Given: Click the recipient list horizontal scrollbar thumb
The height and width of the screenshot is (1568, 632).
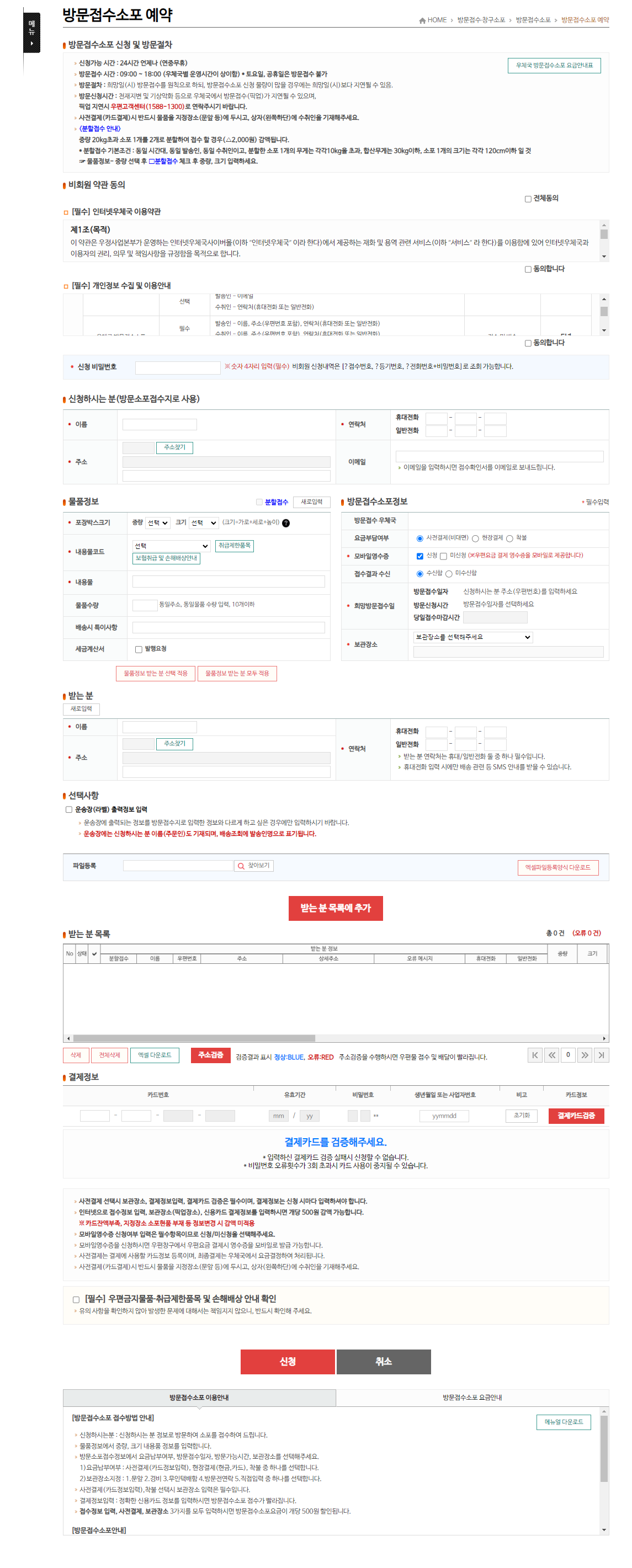Looking at the screenshot, I should (194, 1038).
